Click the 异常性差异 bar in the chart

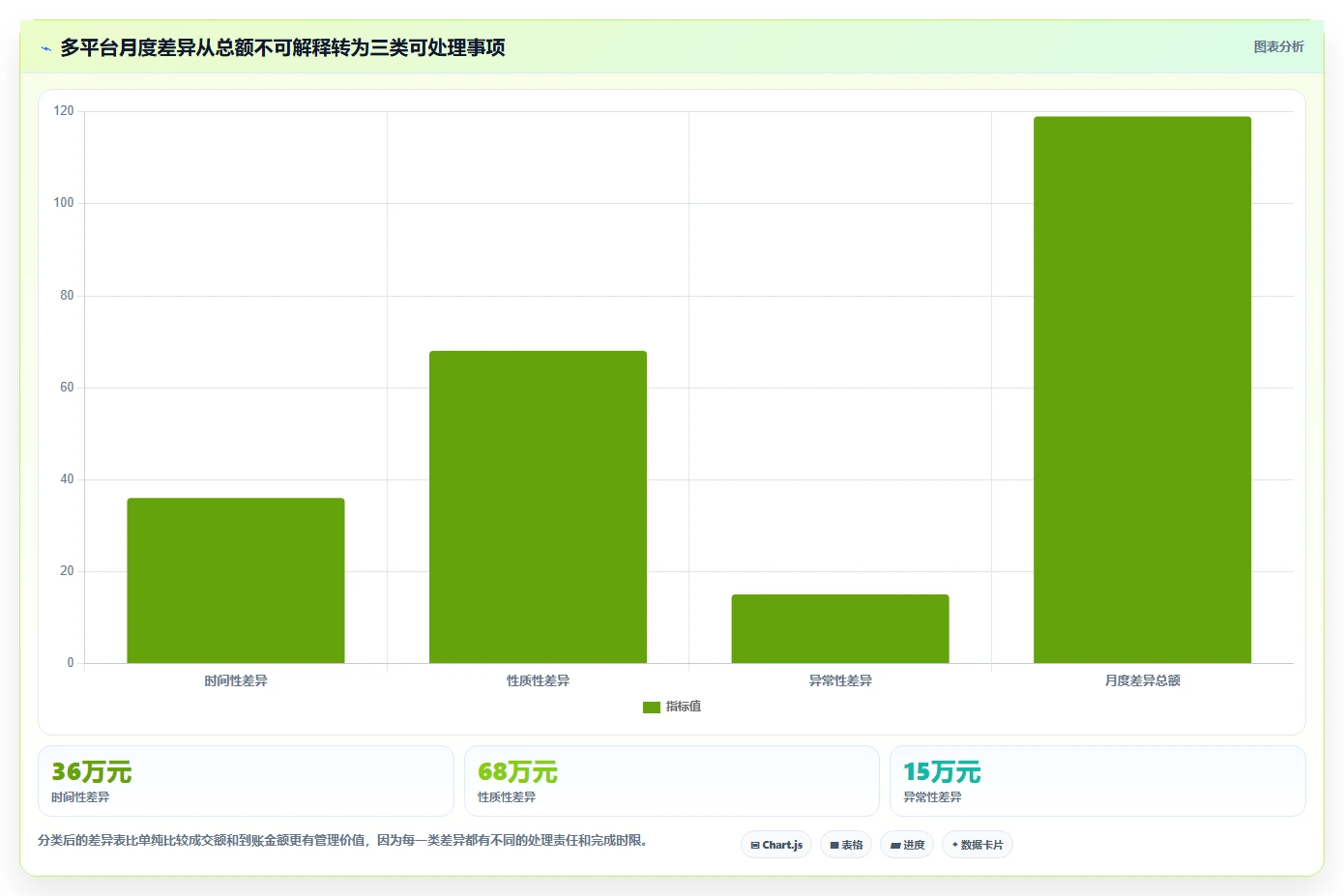pos(840,629)
